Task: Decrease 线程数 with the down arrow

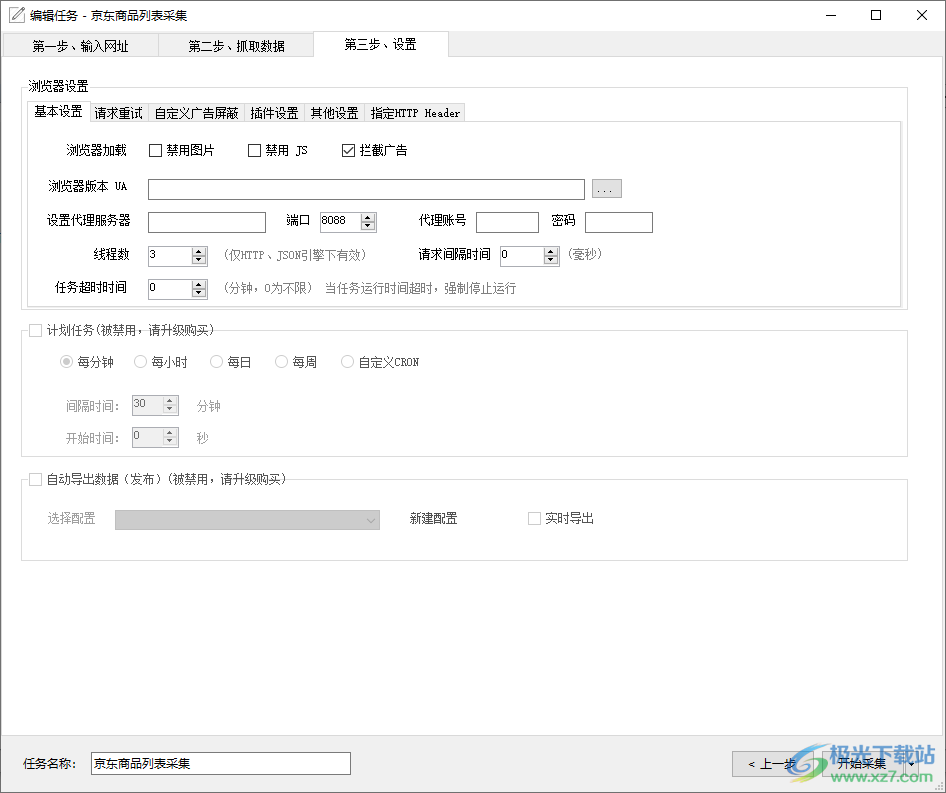Action: pos(199,260)
